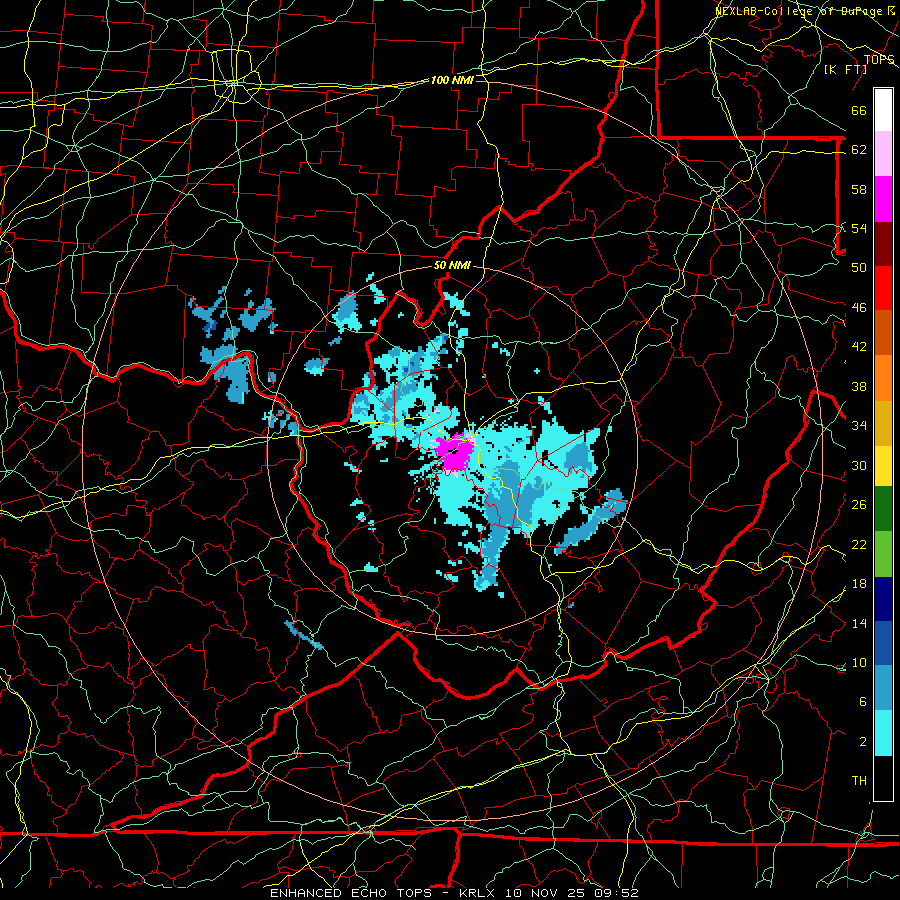
Task: Click the light pink legend swatch
Action: coord(883,154)
